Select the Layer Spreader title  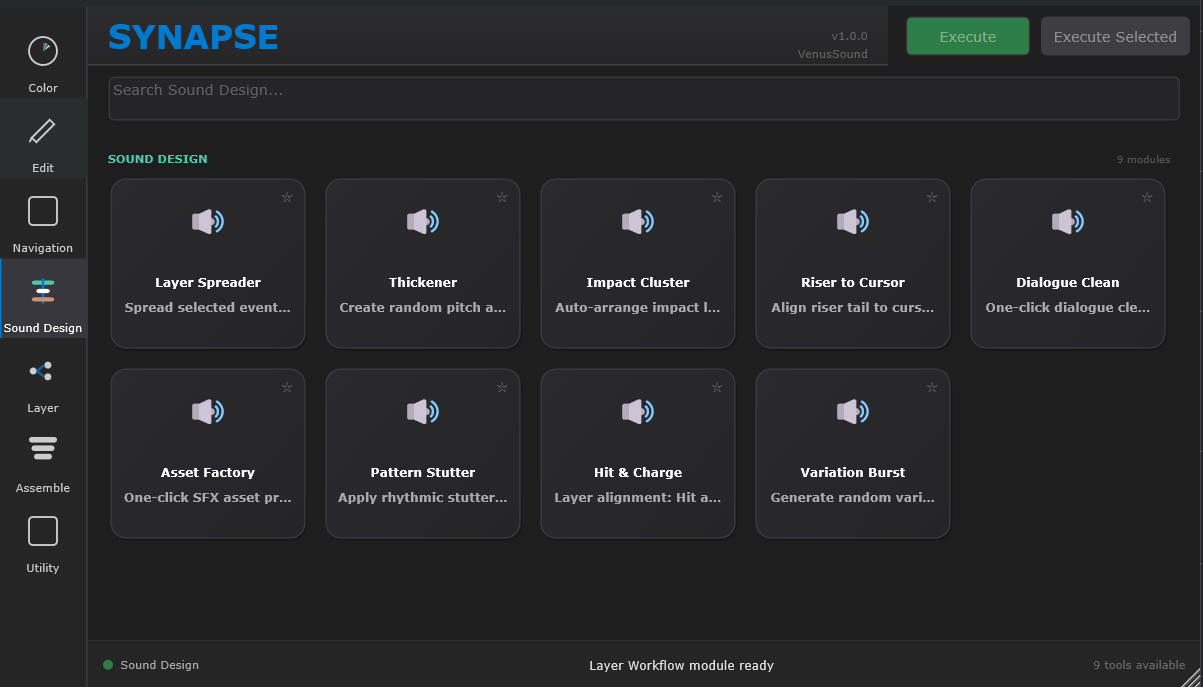pyautogui.click(x=208, y=282)
